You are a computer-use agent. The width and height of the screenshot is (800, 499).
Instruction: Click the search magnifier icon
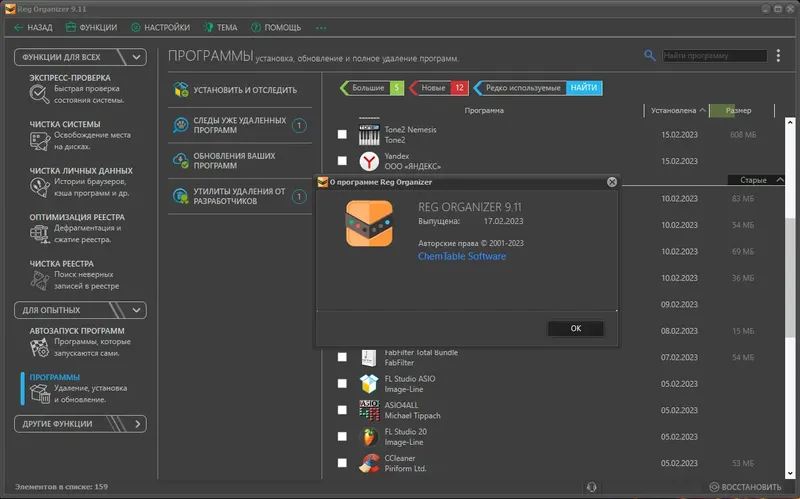pyautogui.click(x=649, y=55)
